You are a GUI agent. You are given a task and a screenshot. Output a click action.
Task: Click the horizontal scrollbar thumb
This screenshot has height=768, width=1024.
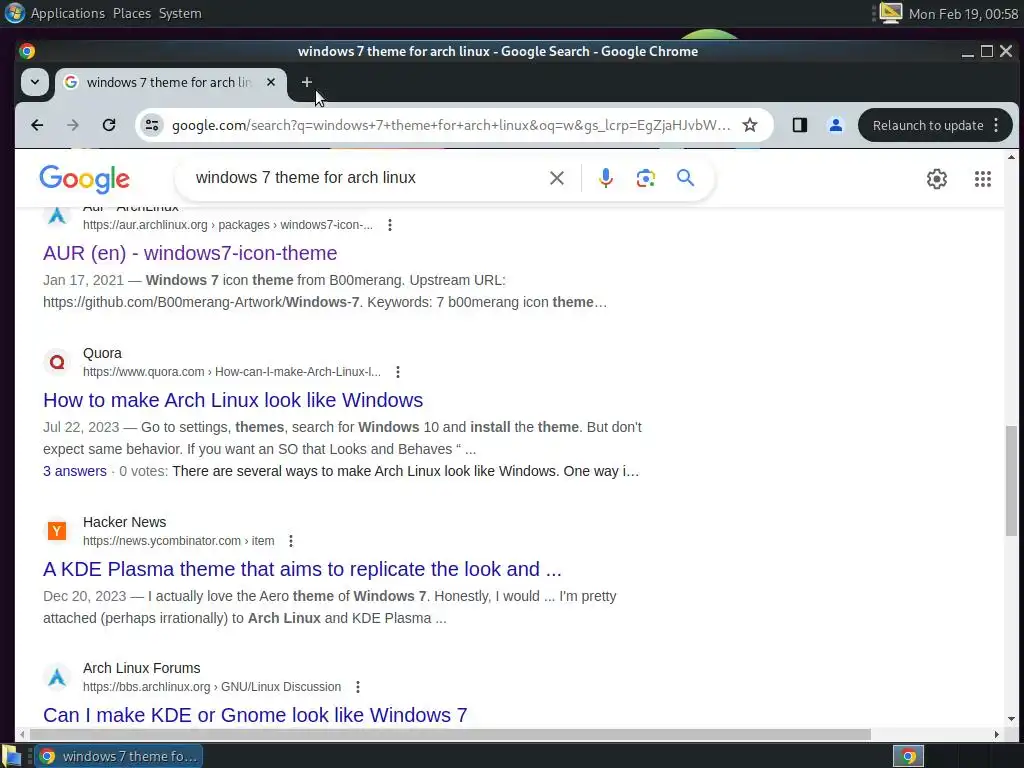point(449,734)
